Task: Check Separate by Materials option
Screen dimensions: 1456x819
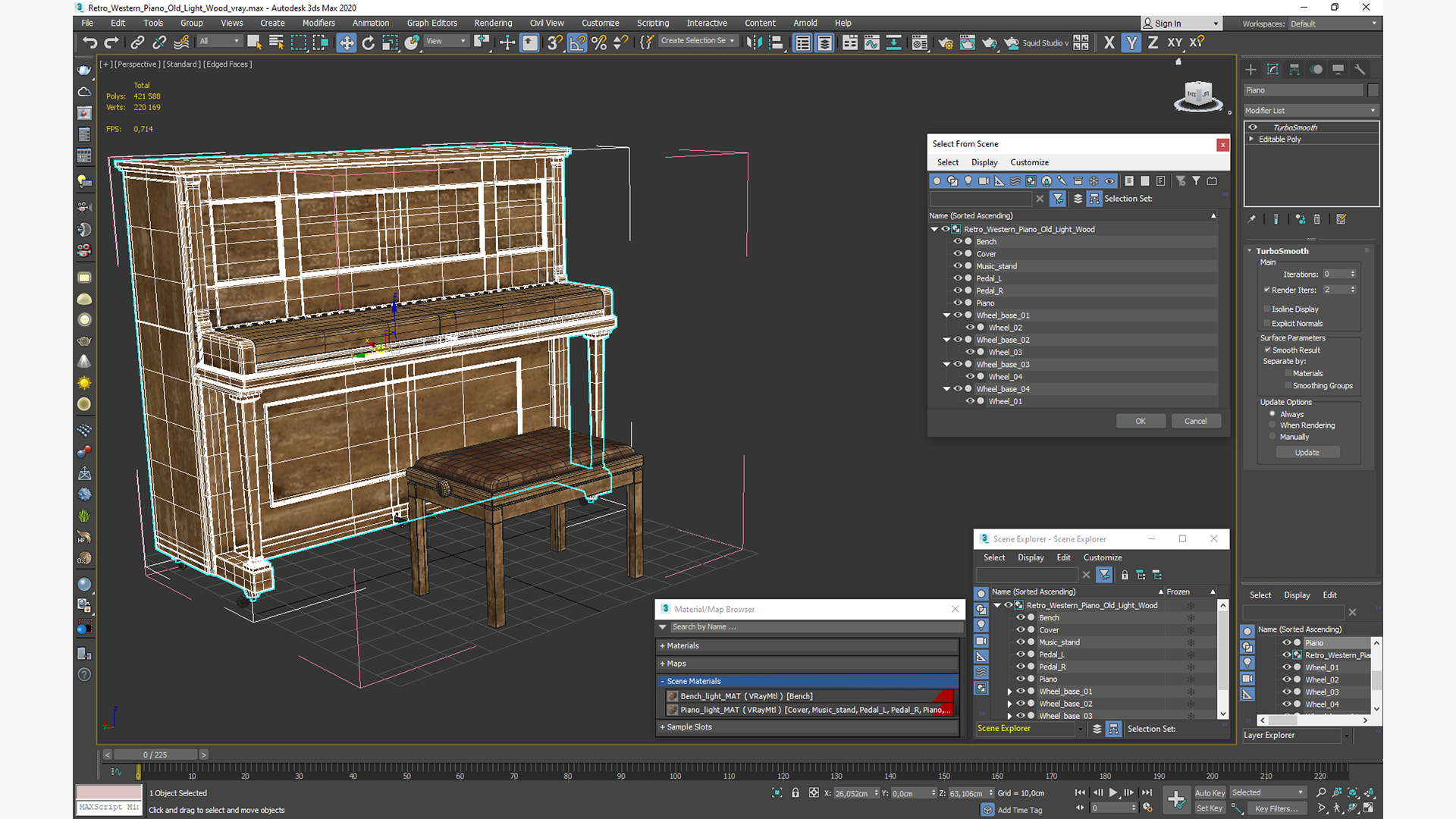Action: click(1288, 373)
